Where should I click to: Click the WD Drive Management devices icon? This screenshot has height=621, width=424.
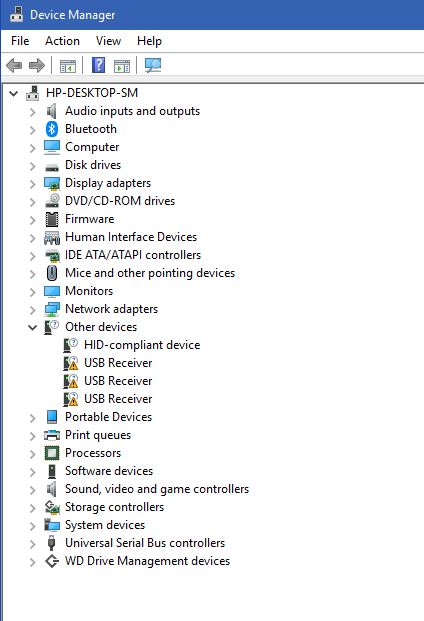(x=52, y=561)
